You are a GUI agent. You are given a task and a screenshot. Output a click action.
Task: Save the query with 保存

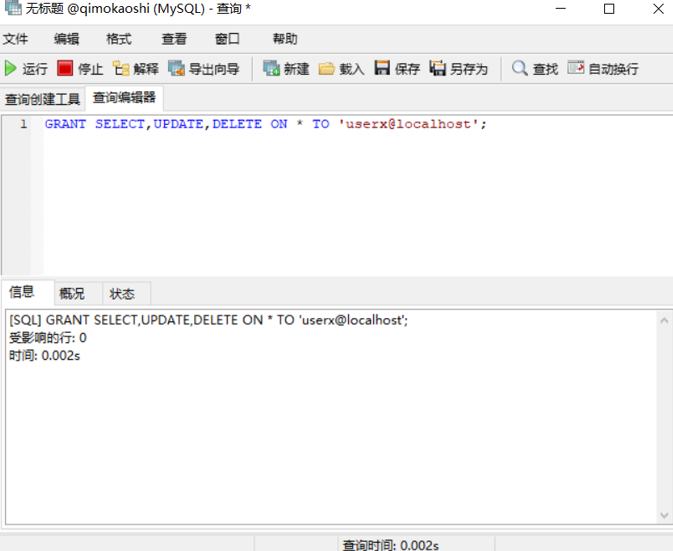pos(397,69)
